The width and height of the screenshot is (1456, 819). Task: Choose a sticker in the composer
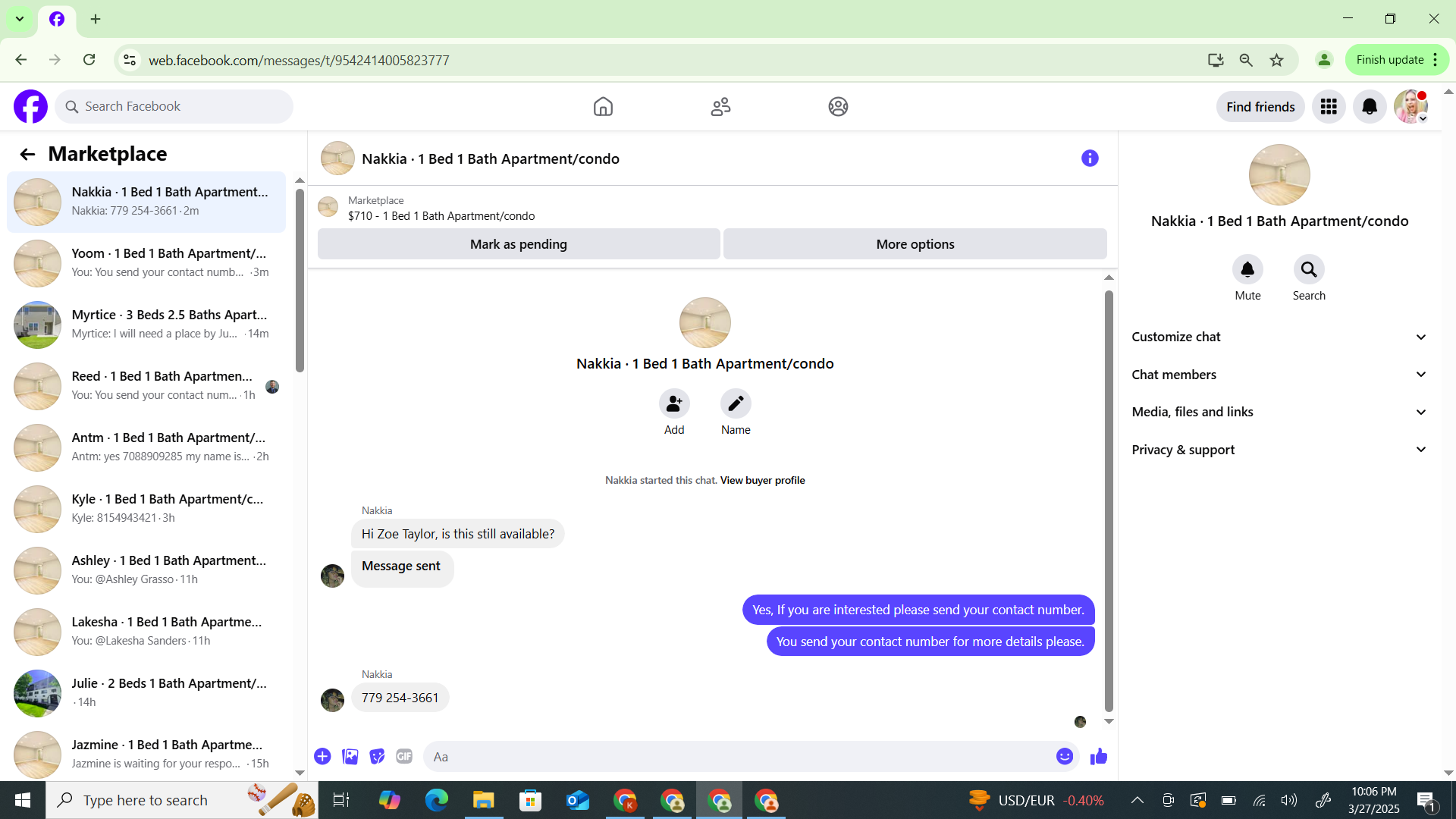pyautogui.click(x=377, y=757)
